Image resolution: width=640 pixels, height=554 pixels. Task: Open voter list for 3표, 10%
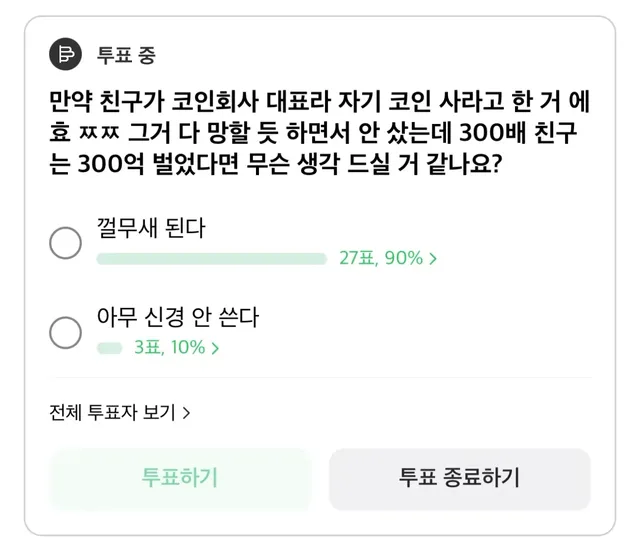pyautogui.click(x=170, y=348)
